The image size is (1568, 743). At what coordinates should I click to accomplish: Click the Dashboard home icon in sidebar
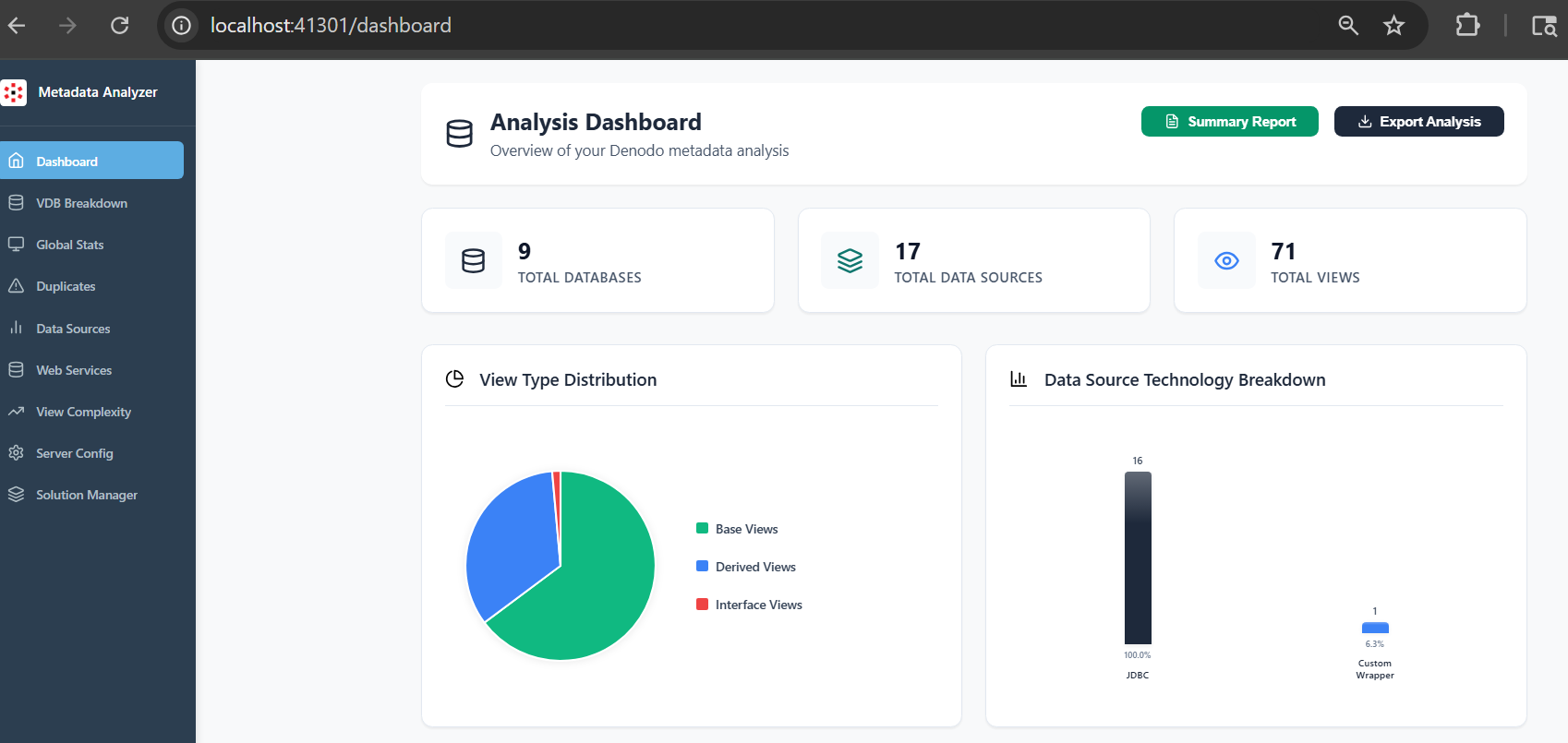coord(16,161)
